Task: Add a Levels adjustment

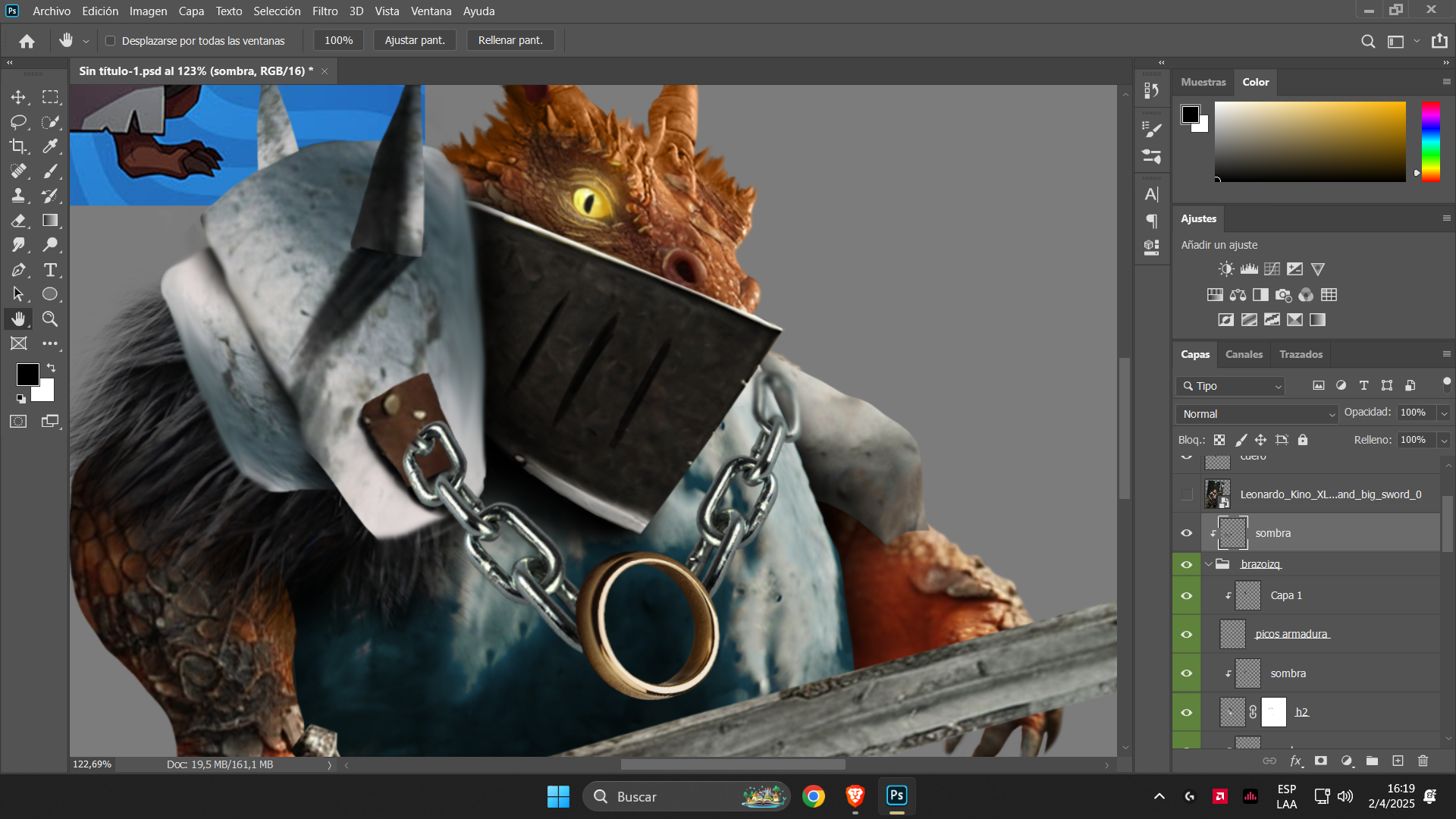Action: [1249, 269]
